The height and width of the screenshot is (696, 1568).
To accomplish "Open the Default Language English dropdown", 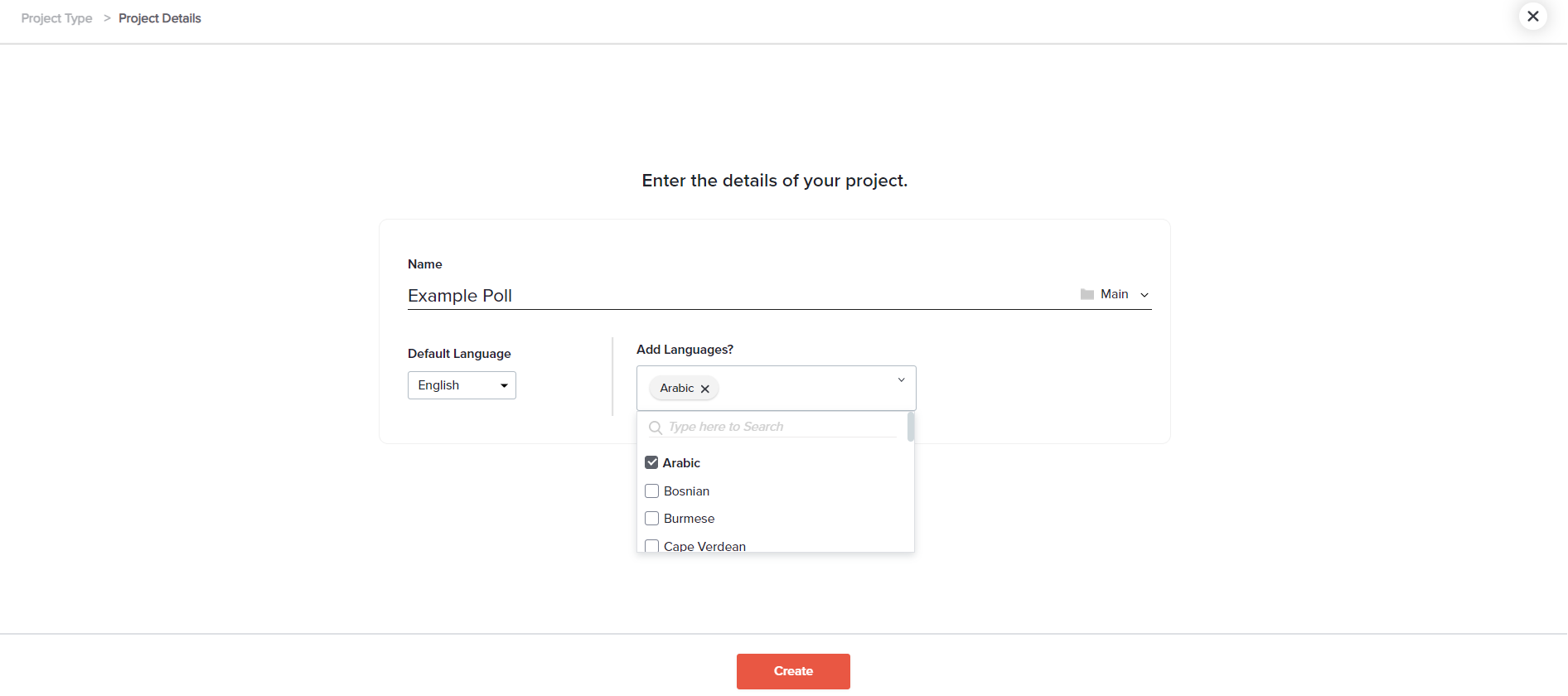I will (462, 385).
